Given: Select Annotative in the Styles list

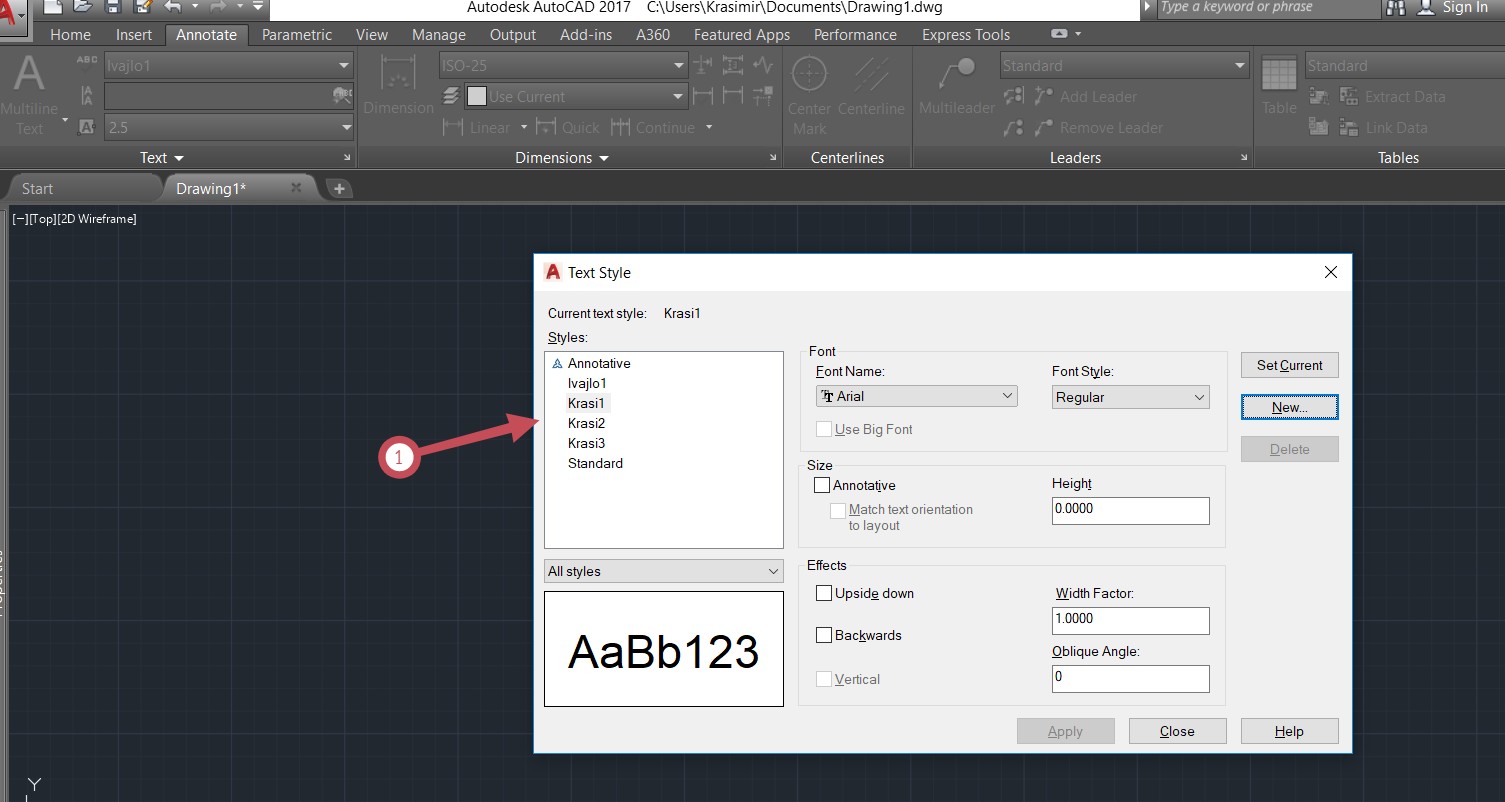Looking at the screenshot, I should coord(599,363).
